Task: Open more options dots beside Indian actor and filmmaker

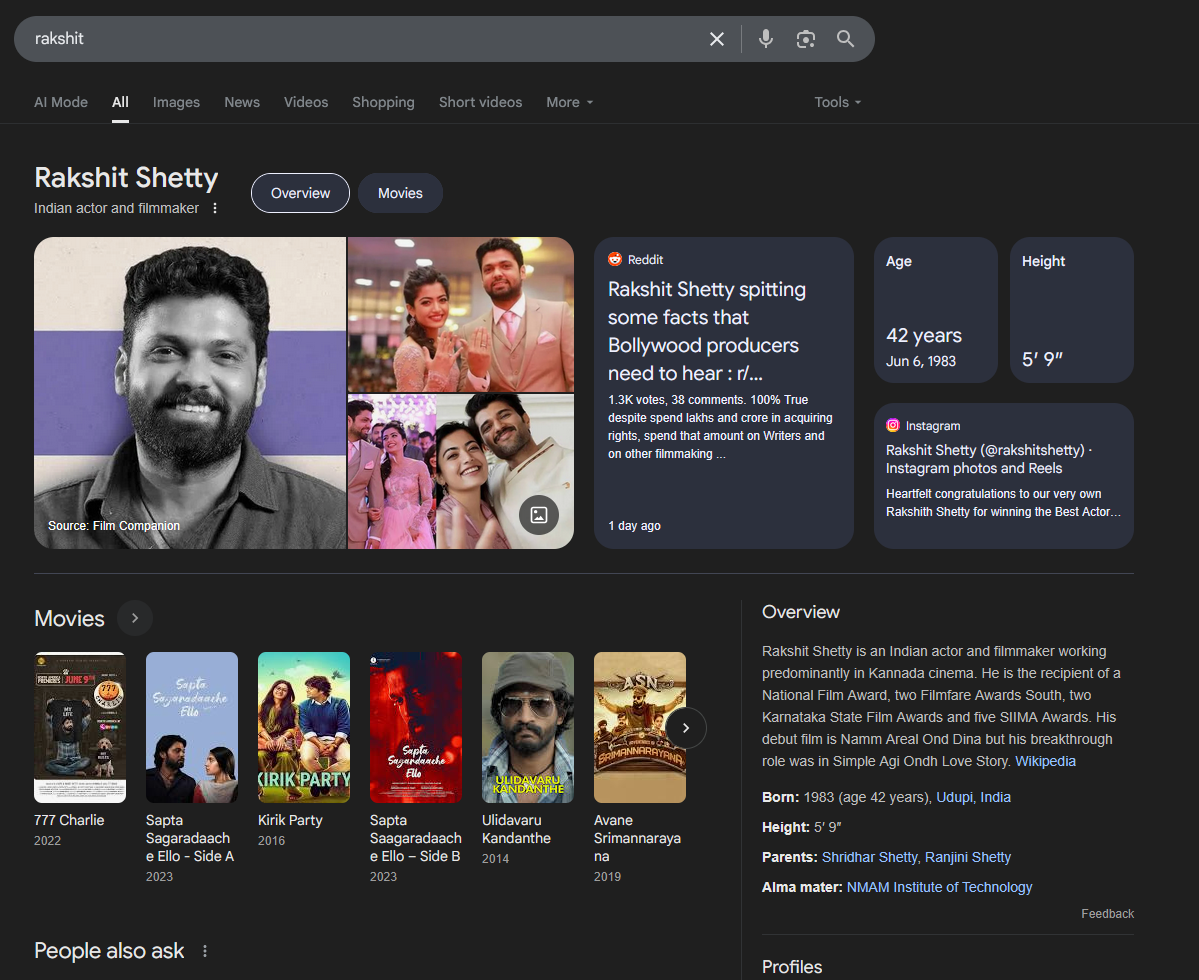Action: point(215,208)
